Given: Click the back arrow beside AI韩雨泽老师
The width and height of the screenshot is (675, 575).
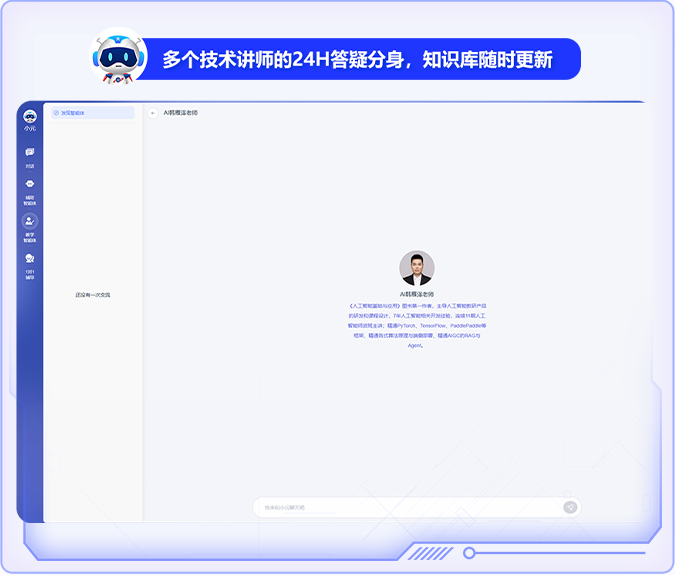Looking at the screenshot, I should (153, 113).
